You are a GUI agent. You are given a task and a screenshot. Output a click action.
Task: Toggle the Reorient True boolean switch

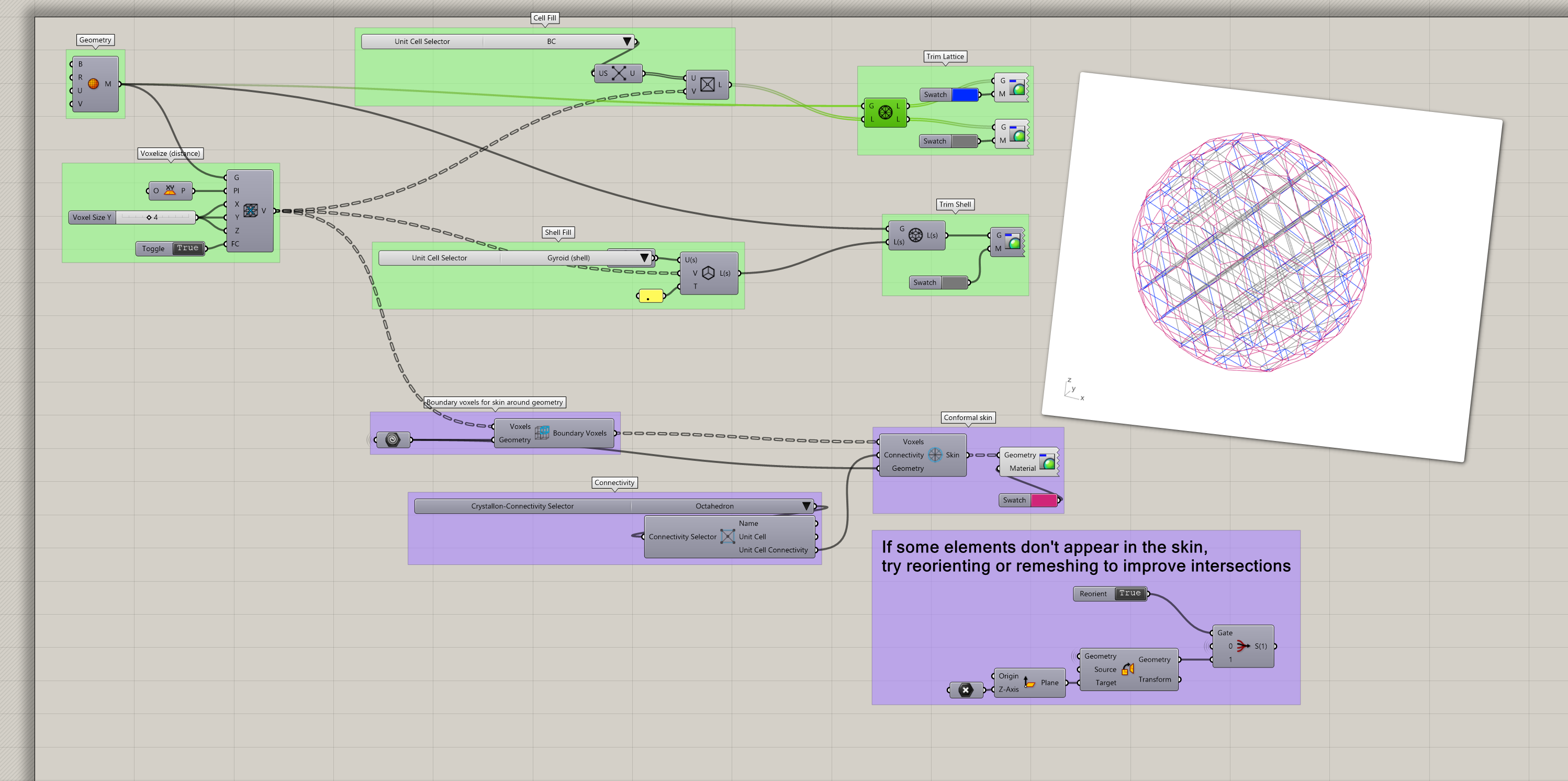(1130, 593)
